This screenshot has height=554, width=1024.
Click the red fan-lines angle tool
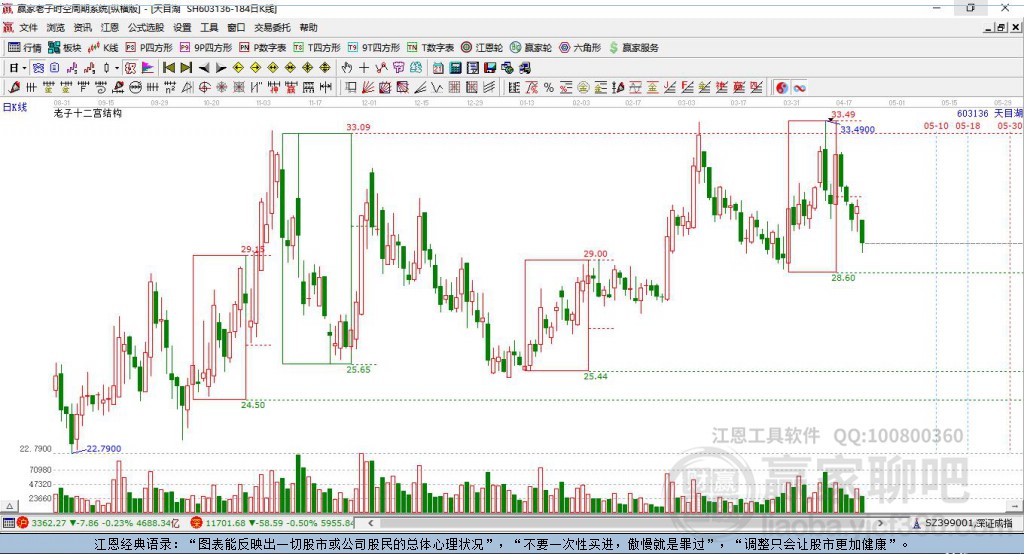point(368,88)
